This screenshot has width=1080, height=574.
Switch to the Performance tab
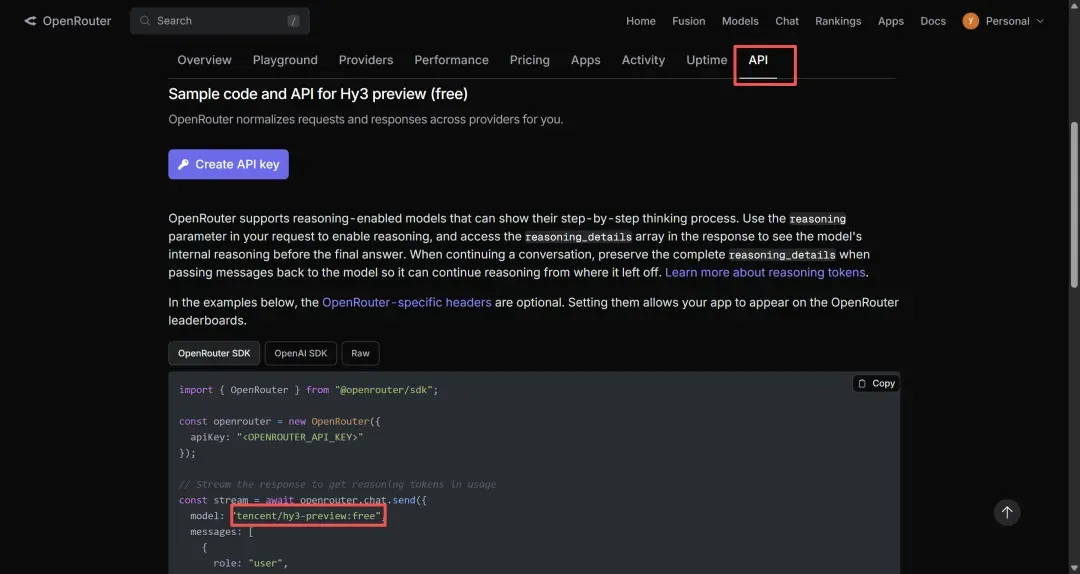click(x=451, y=60)
